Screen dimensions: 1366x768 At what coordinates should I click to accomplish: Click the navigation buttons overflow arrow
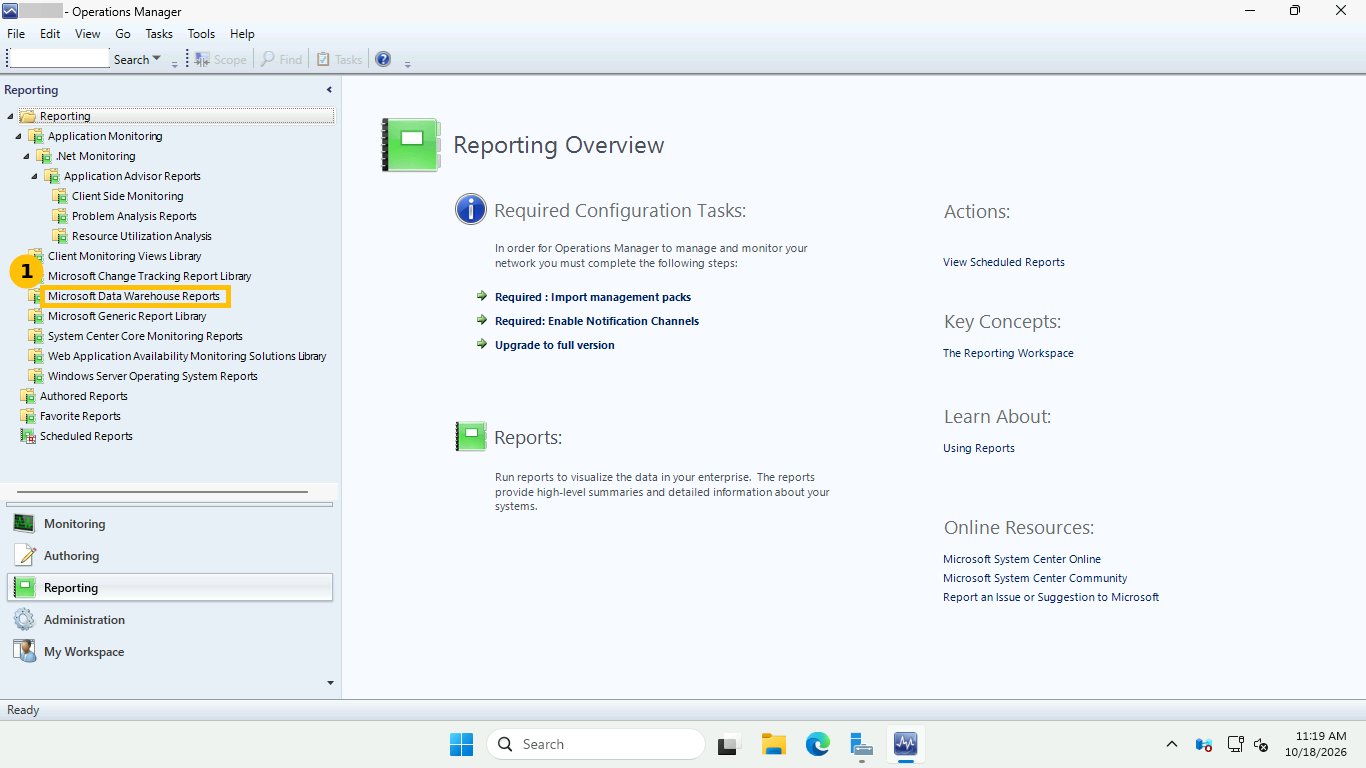point(330,683)
